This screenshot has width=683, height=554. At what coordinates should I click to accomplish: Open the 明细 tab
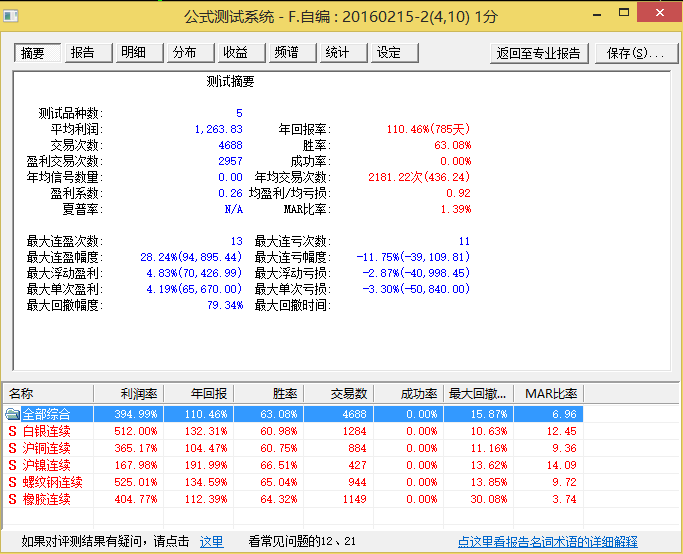(x=139, y=53)
